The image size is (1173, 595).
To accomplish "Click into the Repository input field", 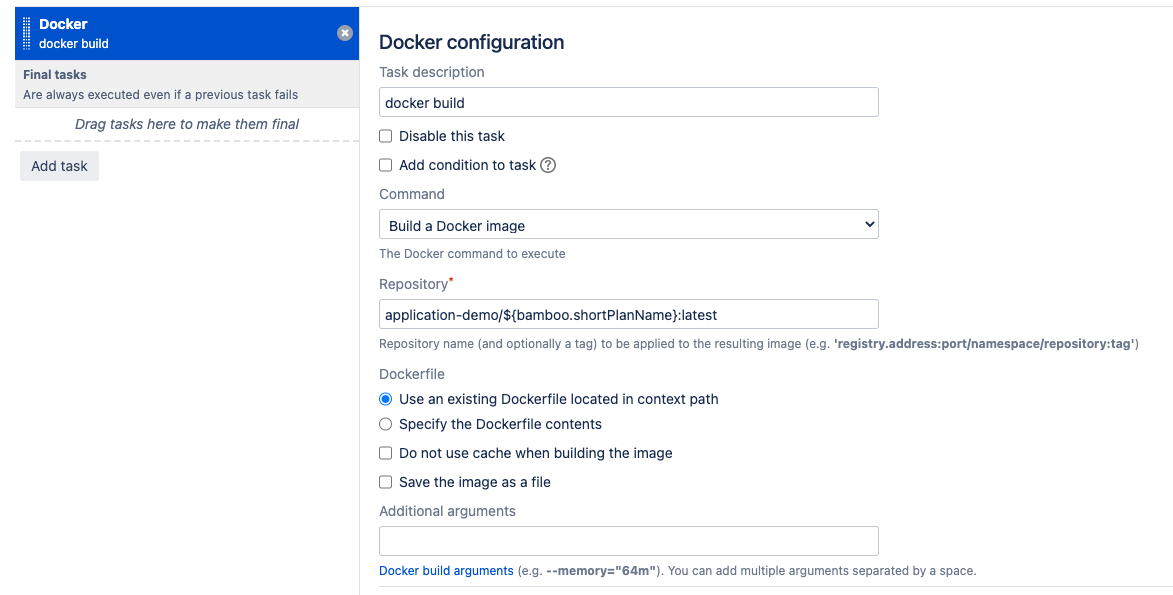I will coord(628,314).
